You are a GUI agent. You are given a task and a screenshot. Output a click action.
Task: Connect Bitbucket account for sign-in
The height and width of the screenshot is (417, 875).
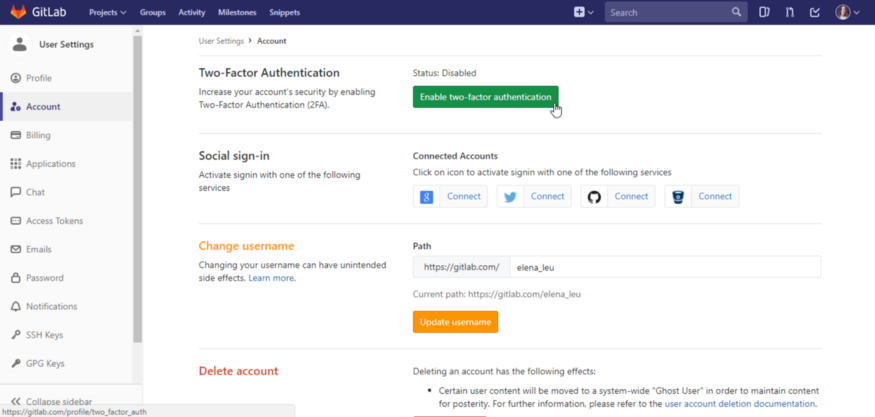(702, 196)
